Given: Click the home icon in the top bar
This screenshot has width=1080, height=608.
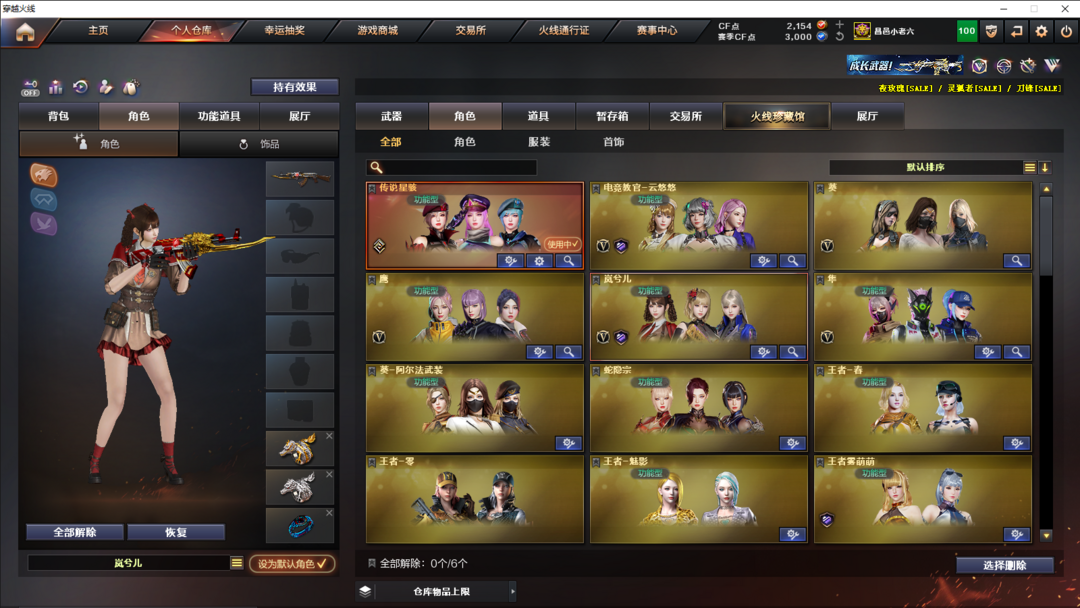Looking at the screenshot, I should [x=25, y=32].
